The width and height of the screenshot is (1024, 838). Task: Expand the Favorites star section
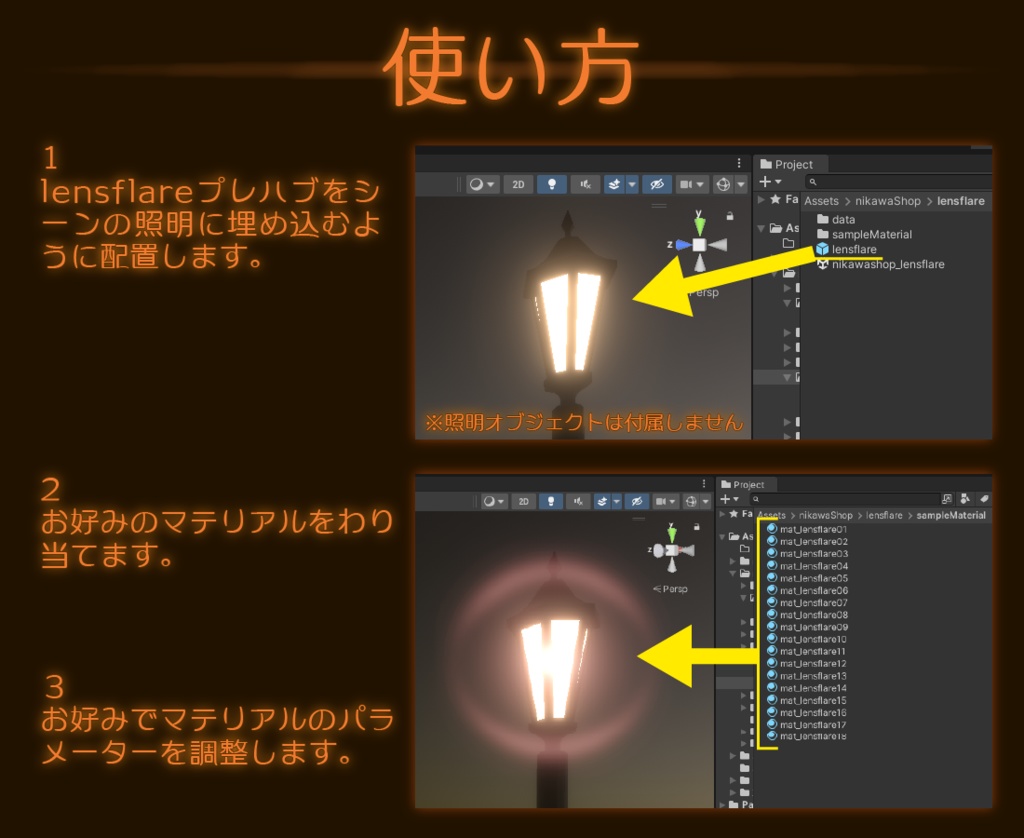point(775,200)
